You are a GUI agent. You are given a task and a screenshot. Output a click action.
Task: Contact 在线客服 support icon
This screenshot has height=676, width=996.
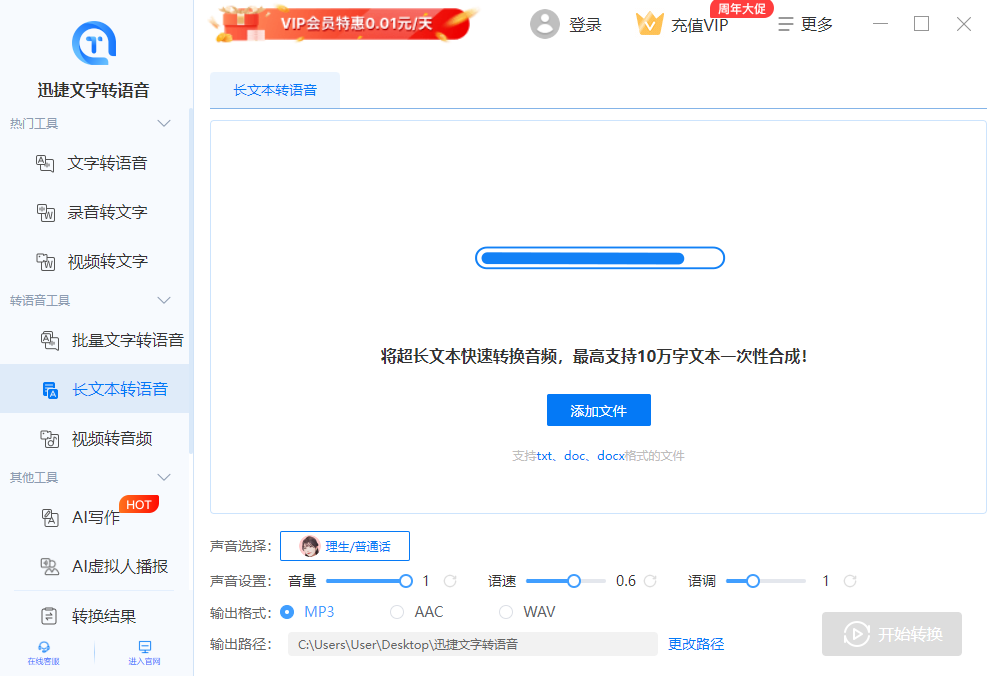click(x=43, y=647)
